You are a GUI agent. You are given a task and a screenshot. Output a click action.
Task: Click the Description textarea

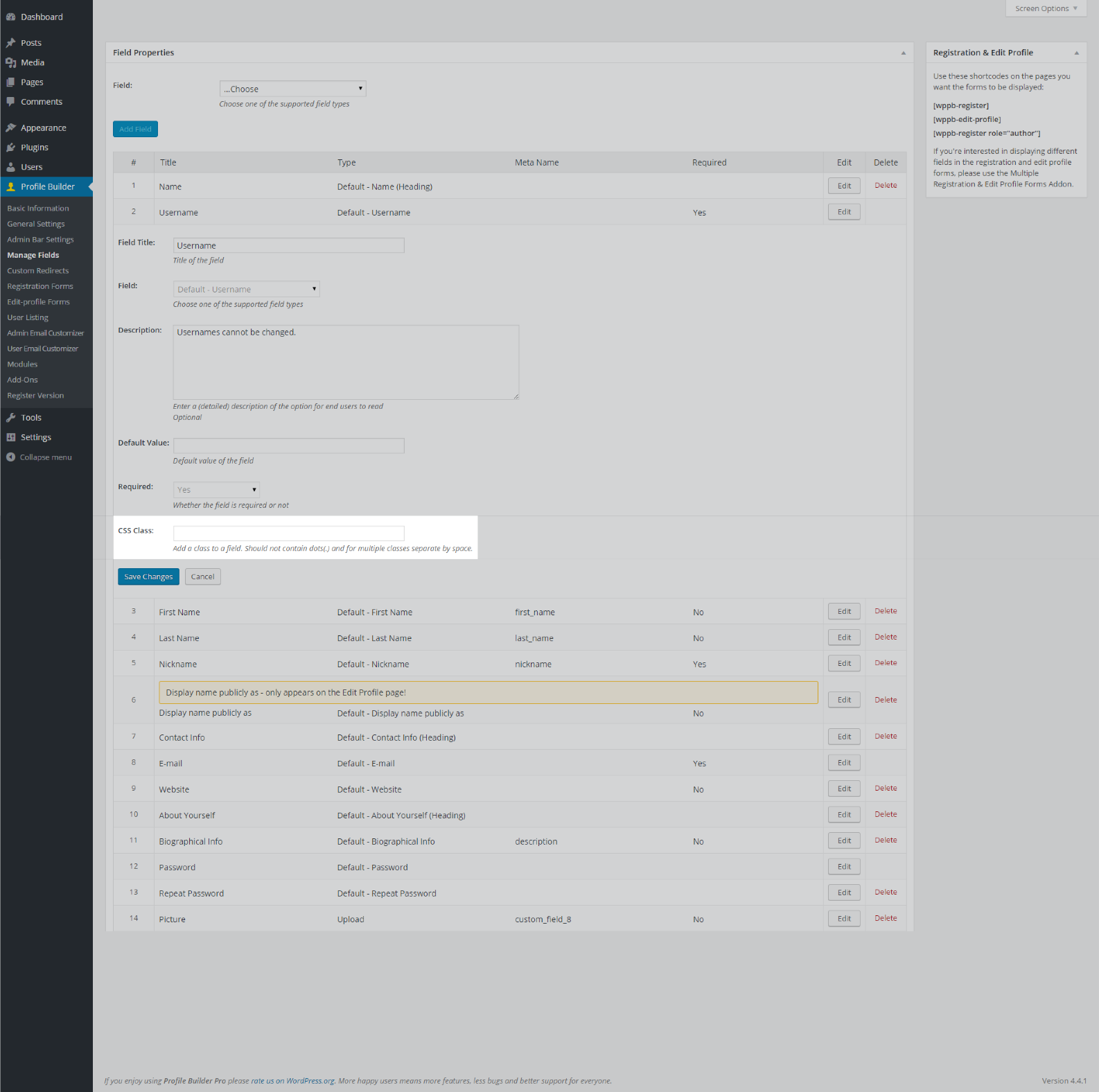346,362
